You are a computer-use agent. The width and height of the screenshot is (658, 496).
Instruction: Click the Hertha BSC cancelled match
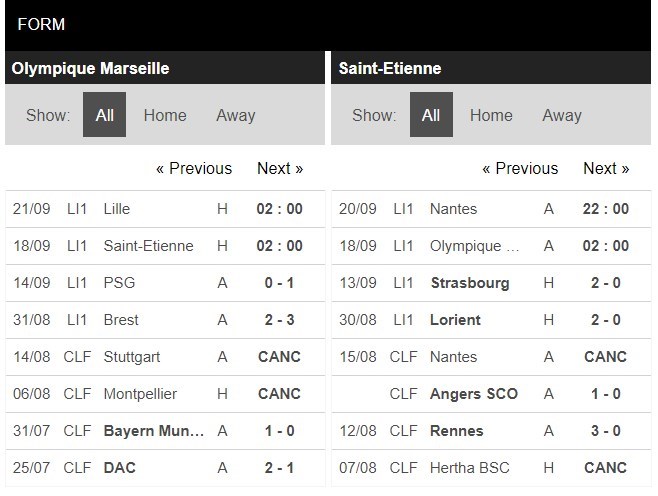coord(605,468)
